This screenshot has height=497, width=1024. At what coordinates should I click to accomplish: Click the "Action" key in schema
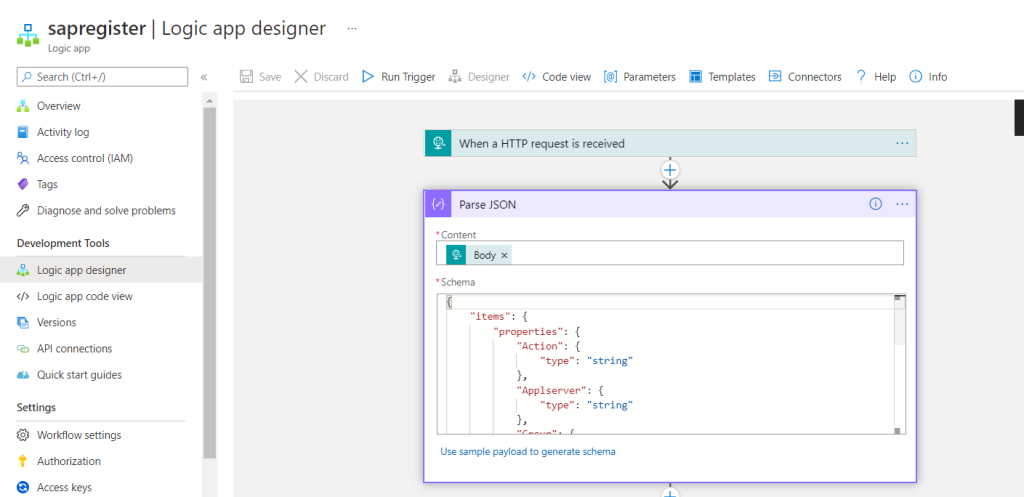point(540,346)
